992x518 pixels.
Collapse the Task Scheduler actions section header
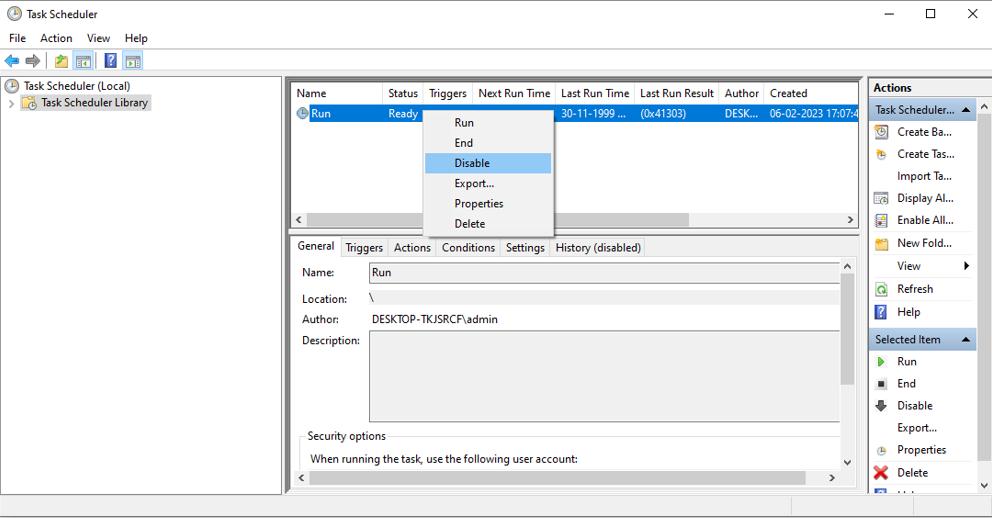pyautogui.click(x=966, y=110)
